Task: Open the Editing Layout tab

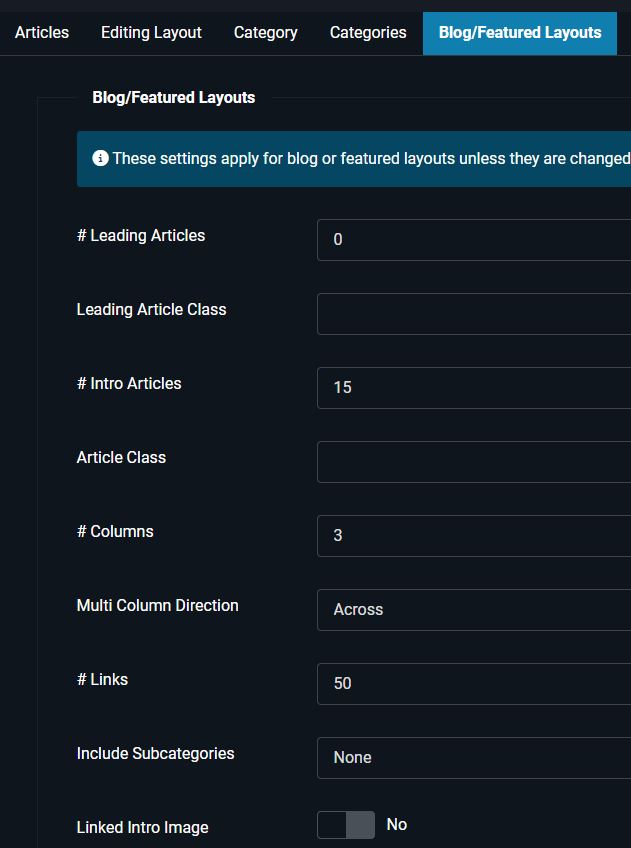Action: pos(151,32)
